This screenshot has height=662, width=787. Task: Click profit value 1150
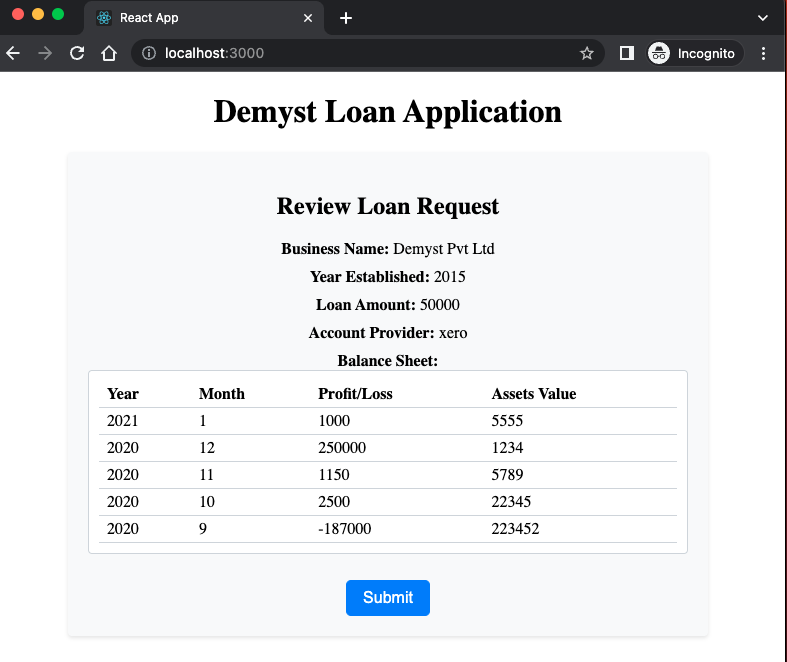pos(334,475)
